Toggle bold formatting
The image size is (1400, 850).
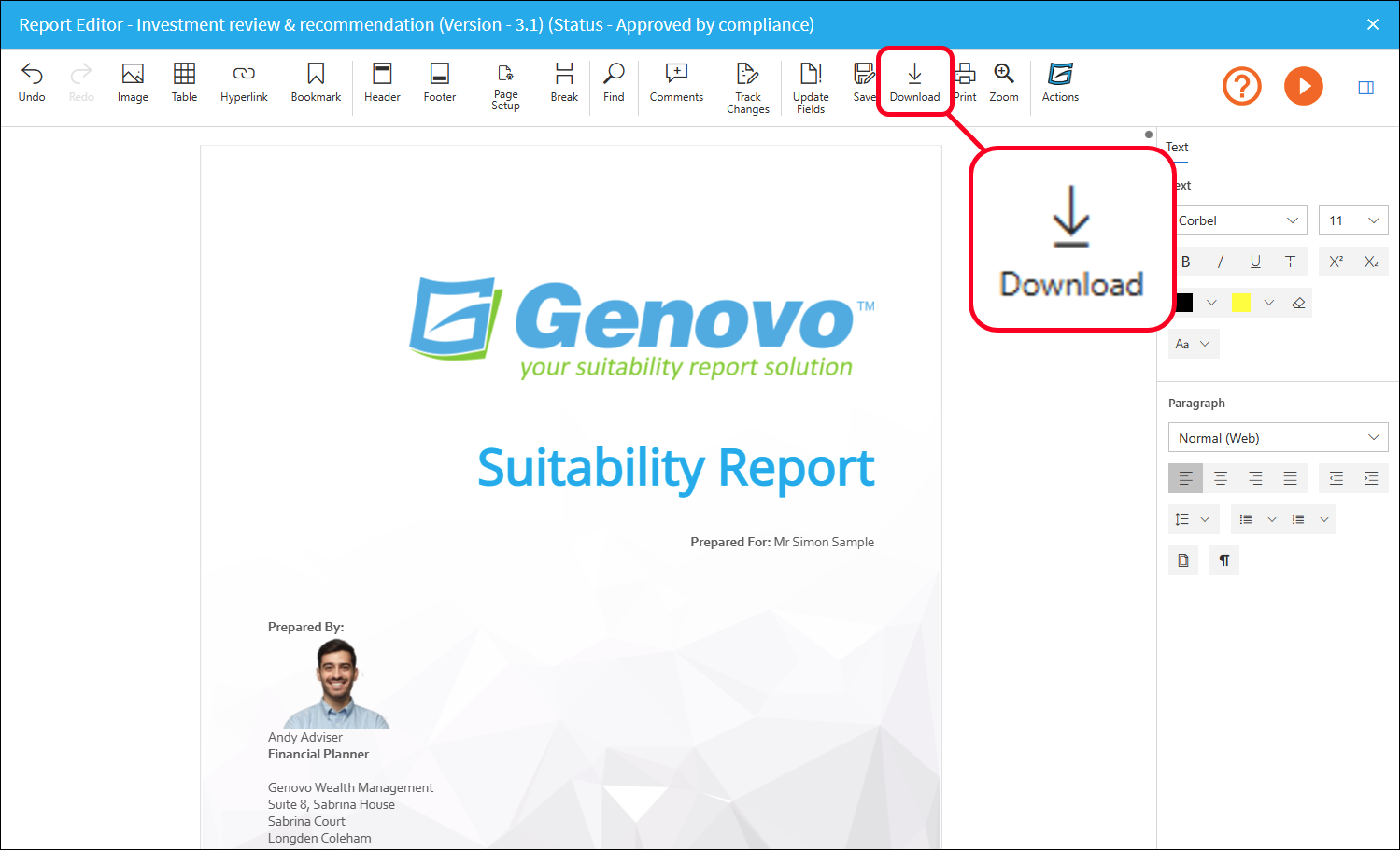pyautogui.click(x=1185, y=262)
